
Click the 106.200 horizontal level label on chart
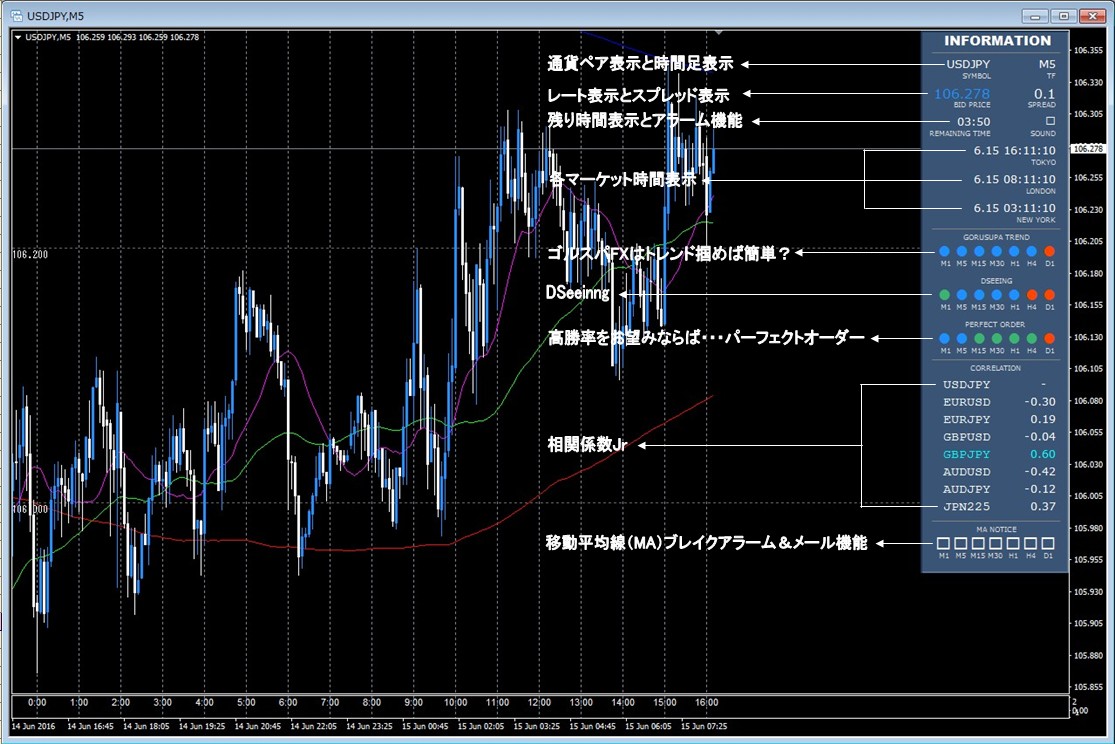(30, 255)
